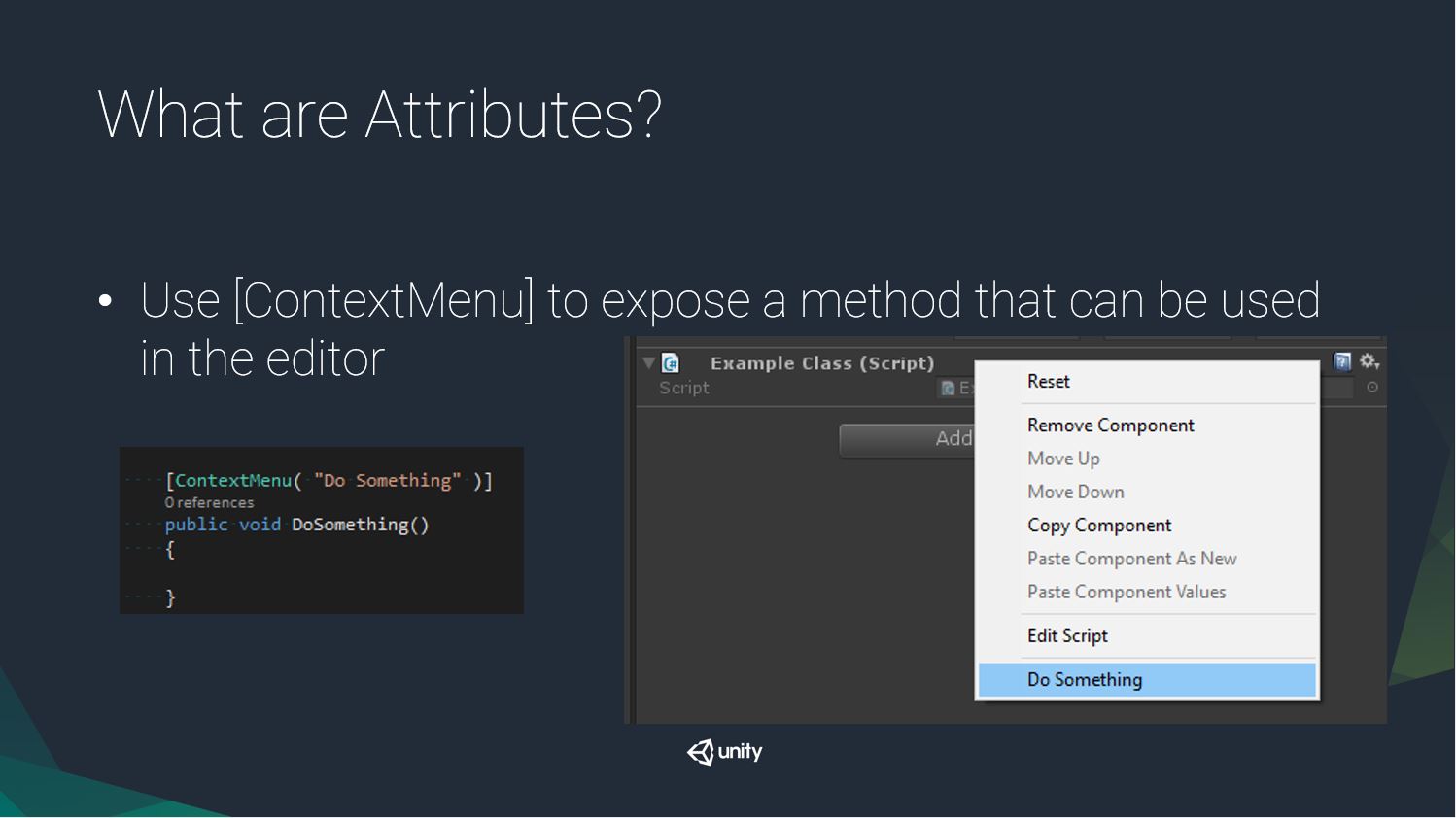Click the ContextMenu attribute code line
Viewport: 1456px width, 818px height.
click(329, 481)
